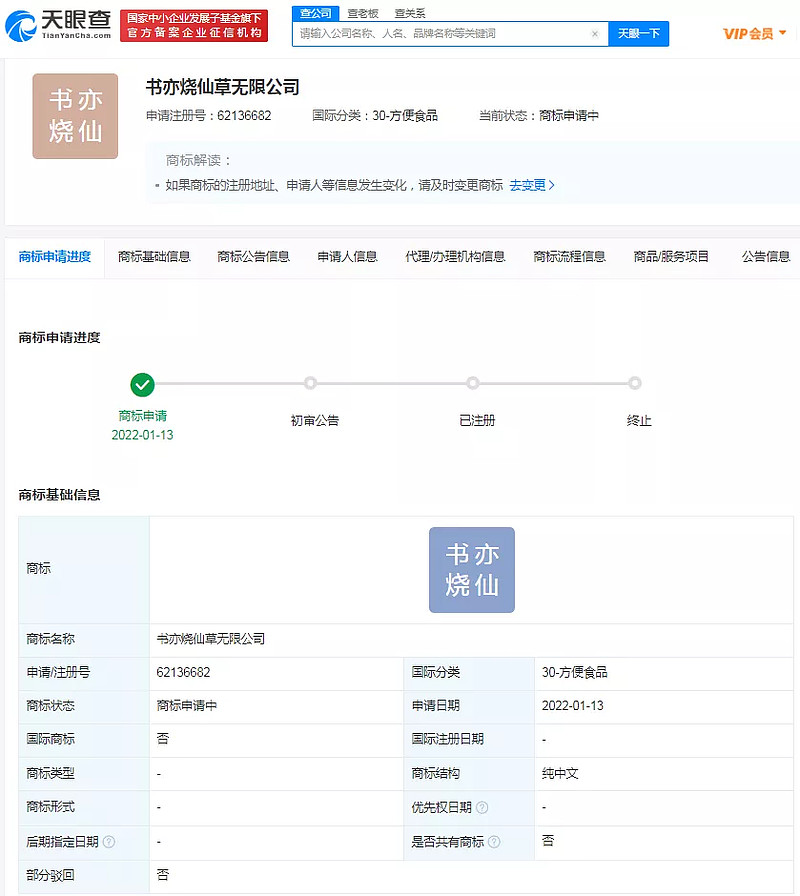The image size is (800, 896).
Task: Click the 天眼一下 search button
Action: tap(638, 34)
